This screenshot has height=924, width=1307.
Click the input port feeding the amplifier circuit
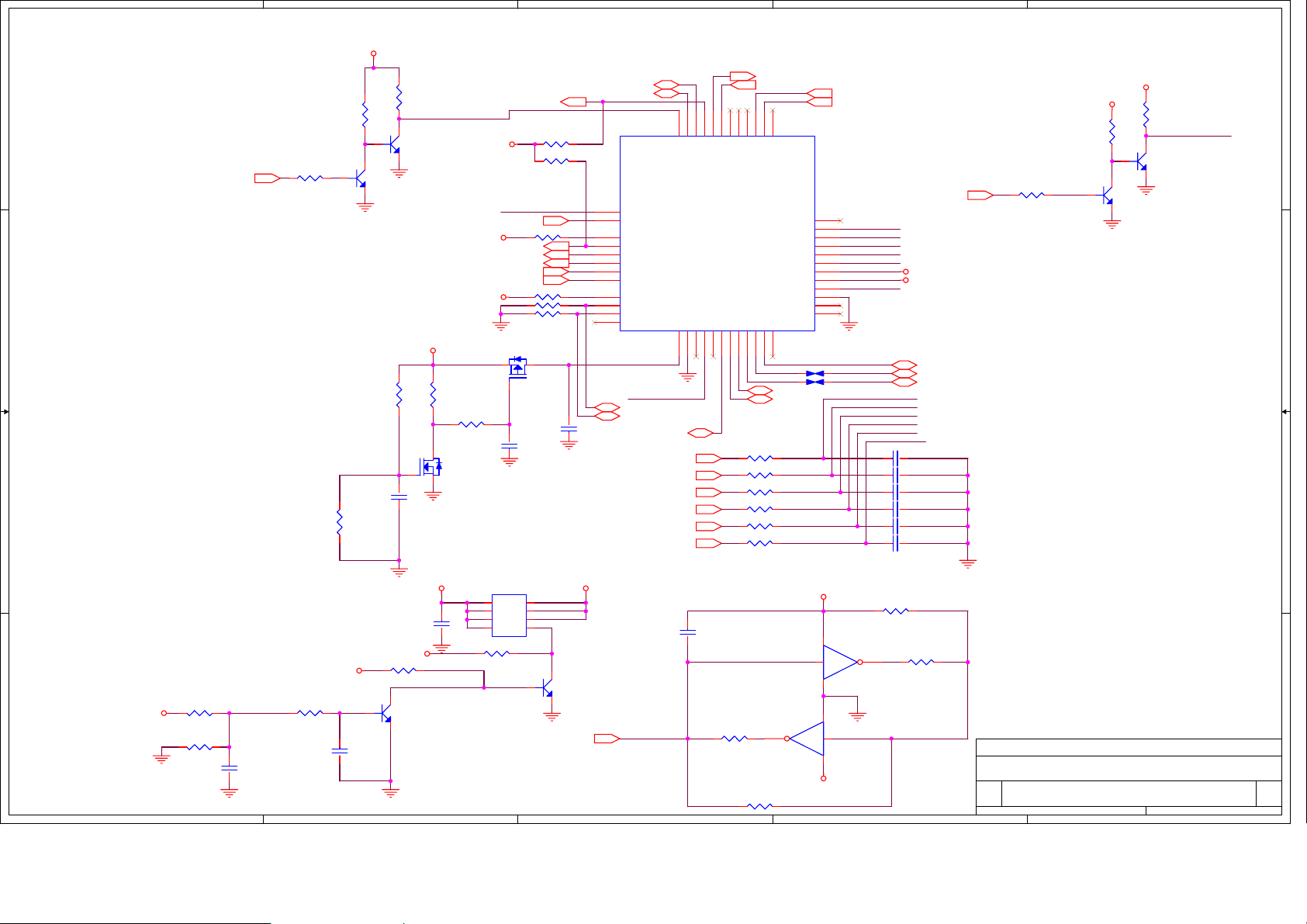(x=607, y=739)
